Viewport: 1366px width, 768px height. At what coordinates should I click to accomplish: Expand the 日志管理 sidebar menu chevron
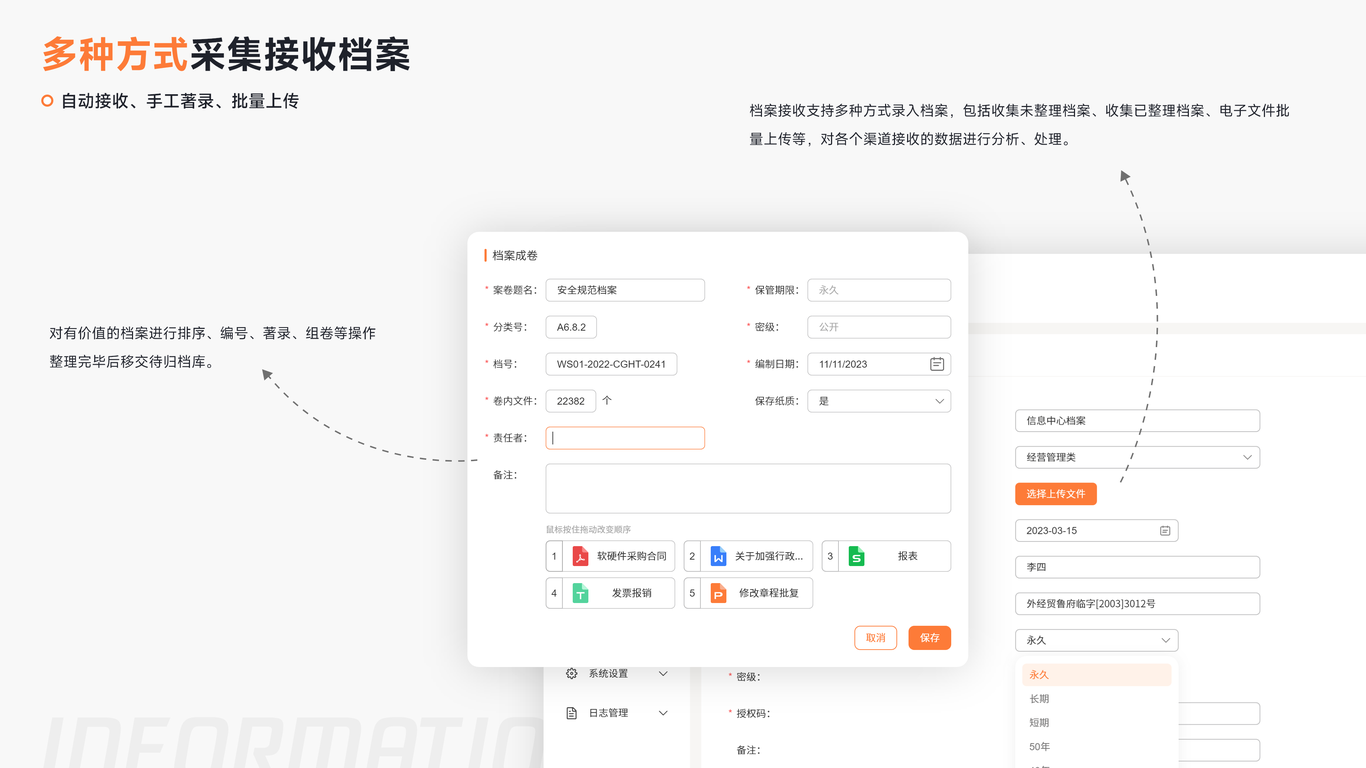point(663,713)
